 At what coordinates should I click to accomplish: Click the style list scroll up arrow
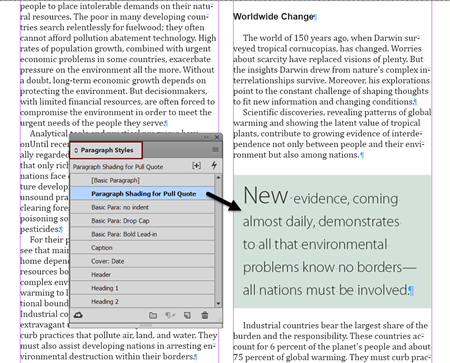[218, 177]
